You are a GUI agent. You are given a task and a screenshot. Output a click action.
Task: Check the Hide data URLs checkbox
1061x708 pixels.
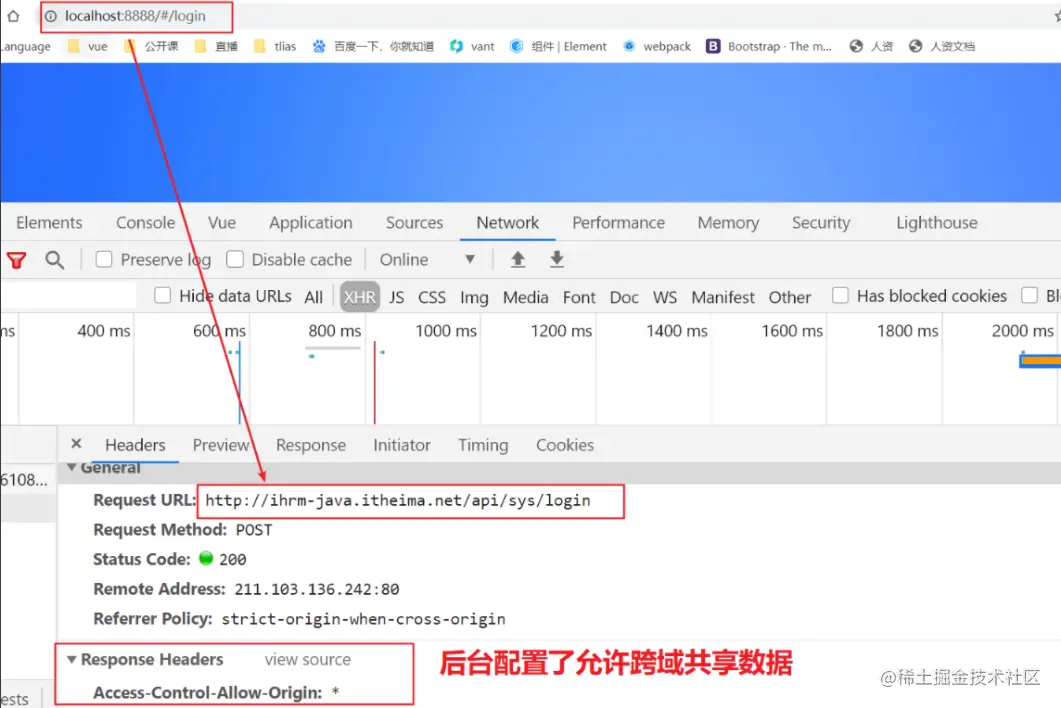[162, 296]
